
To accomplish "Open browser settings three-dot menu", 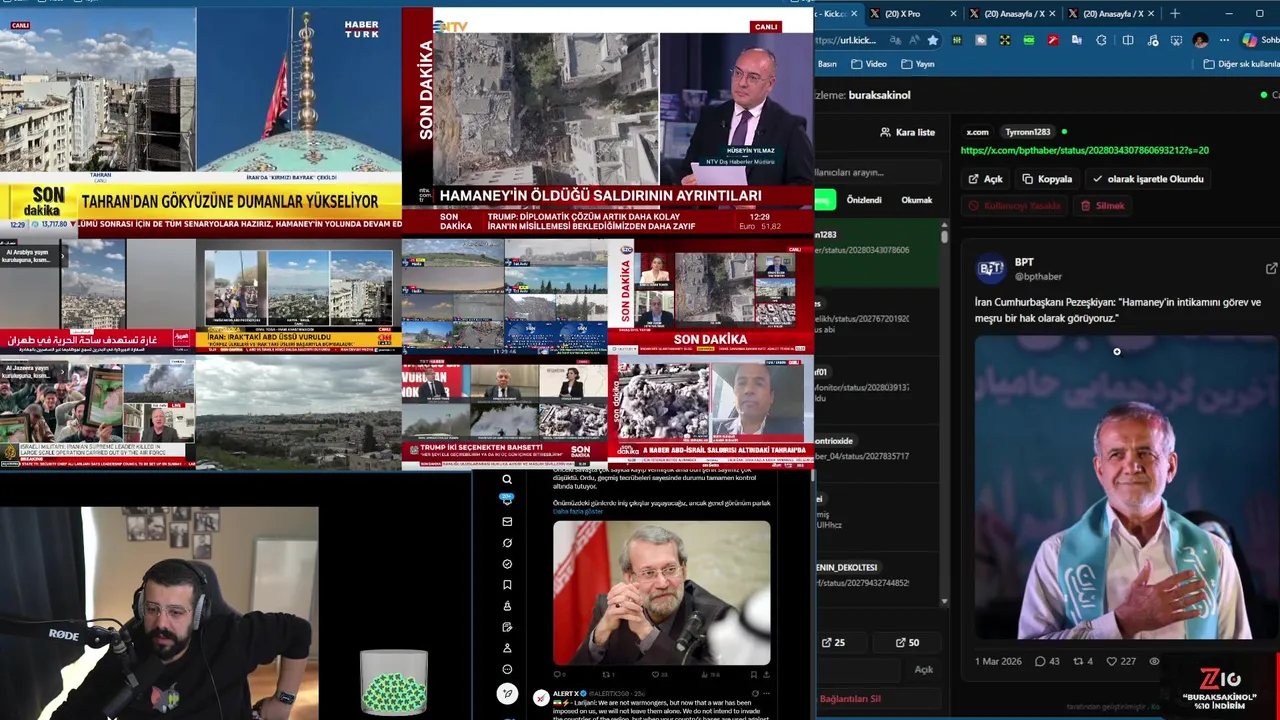I will pos(1224,40).
